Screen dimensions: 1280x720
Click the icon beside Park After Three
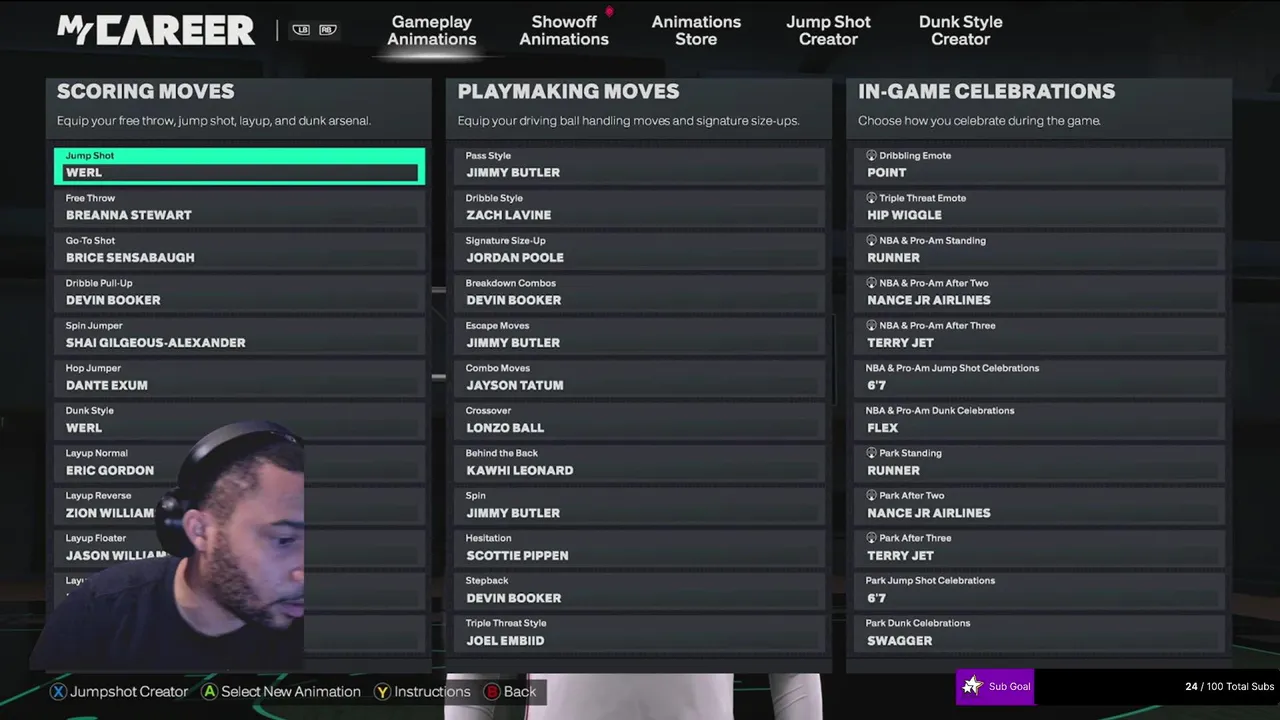click(871, 538)
